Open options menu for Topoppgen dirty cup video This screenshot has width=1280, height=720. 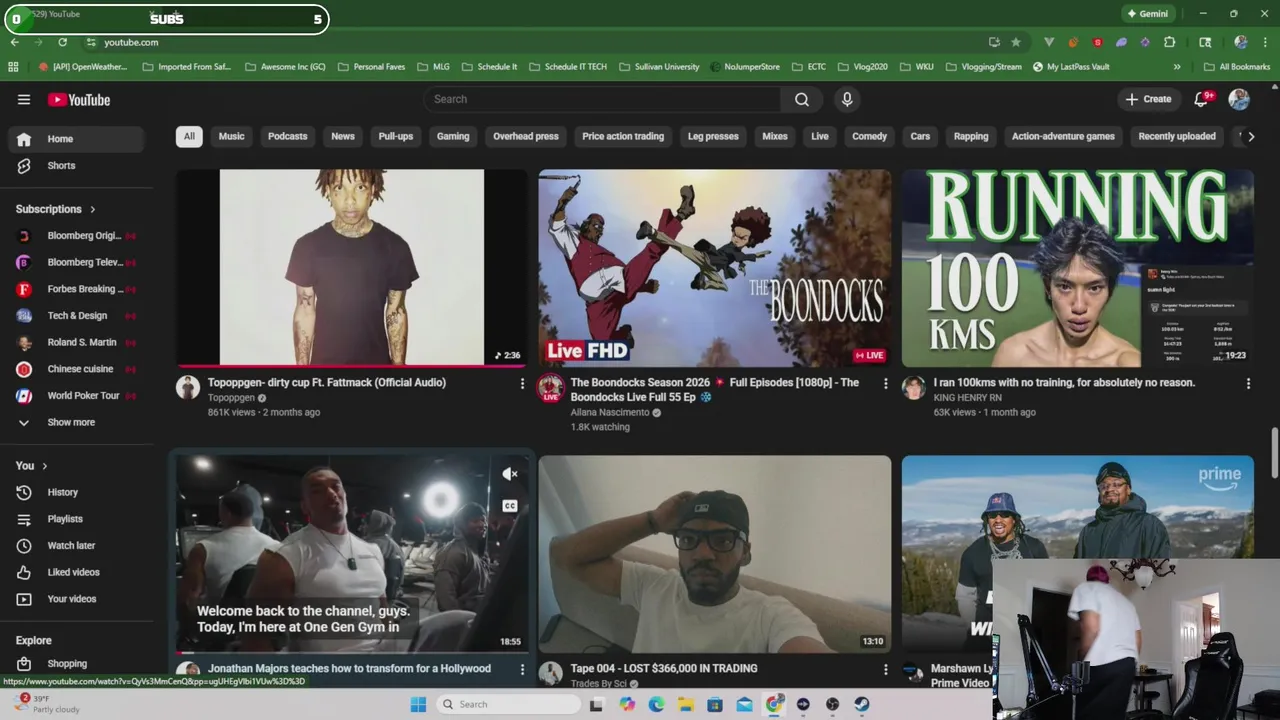coord(521,383)
